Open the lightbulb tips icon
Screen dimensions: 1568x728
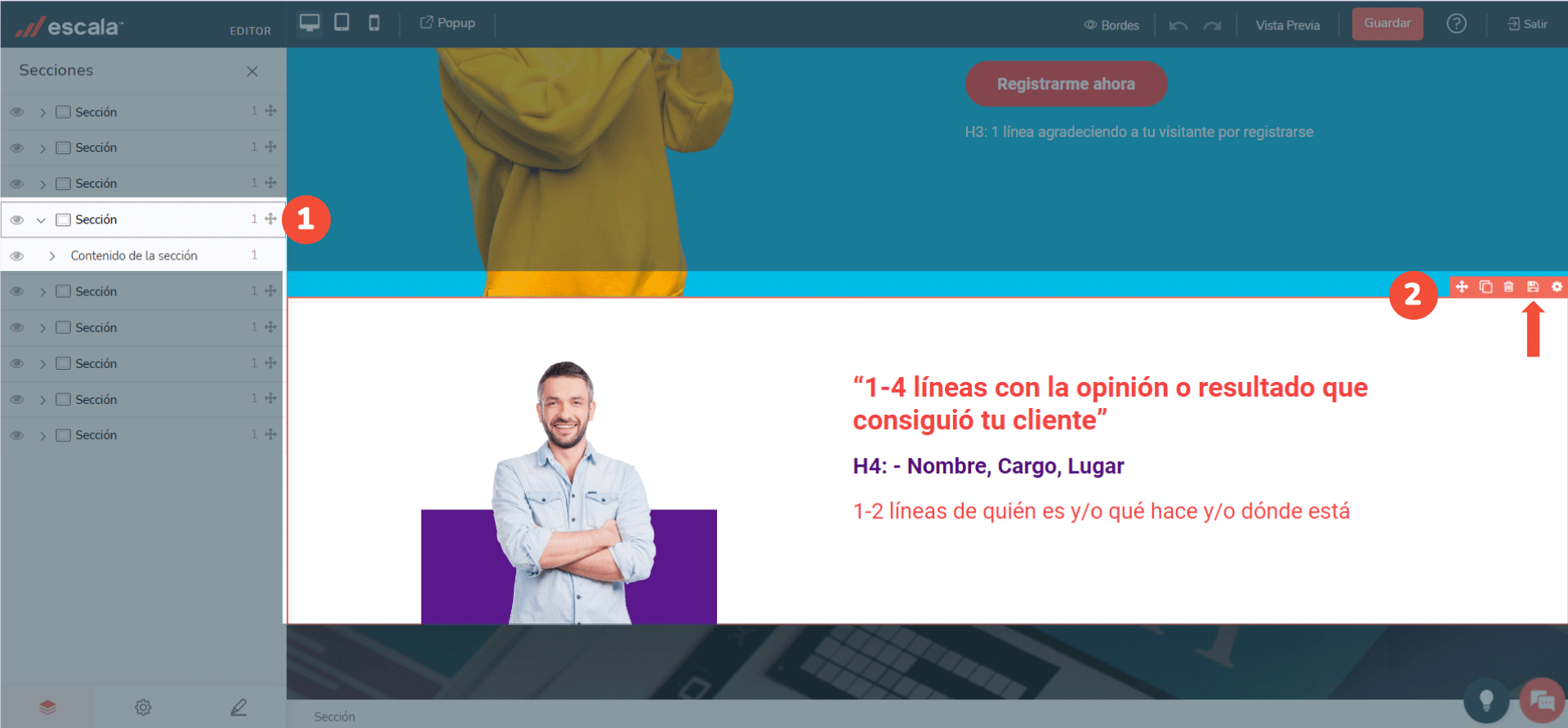pyautogui.click(x=1486, y=700)
